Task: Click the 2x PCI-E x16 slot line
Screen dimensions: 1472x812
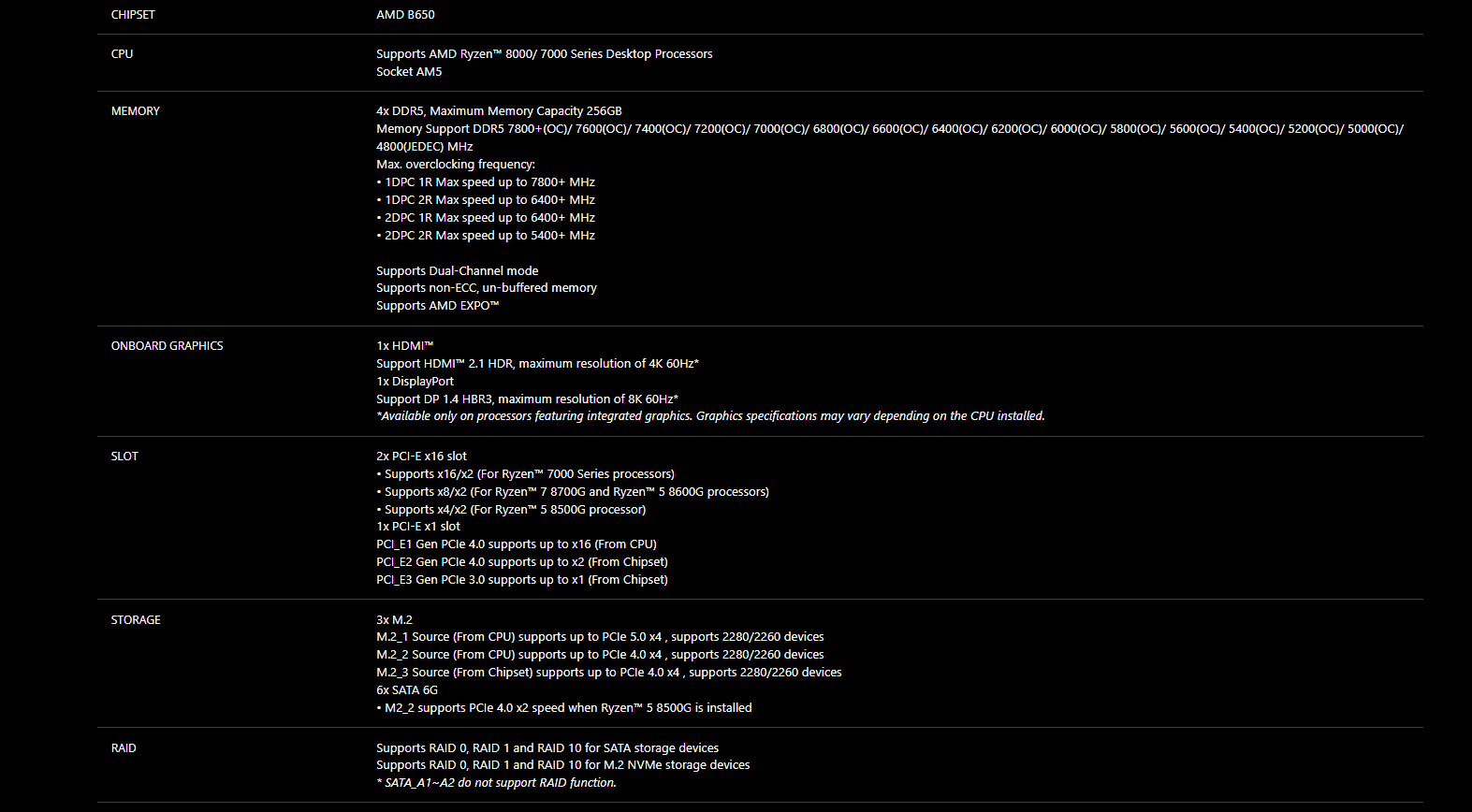Action: [421, 457]
